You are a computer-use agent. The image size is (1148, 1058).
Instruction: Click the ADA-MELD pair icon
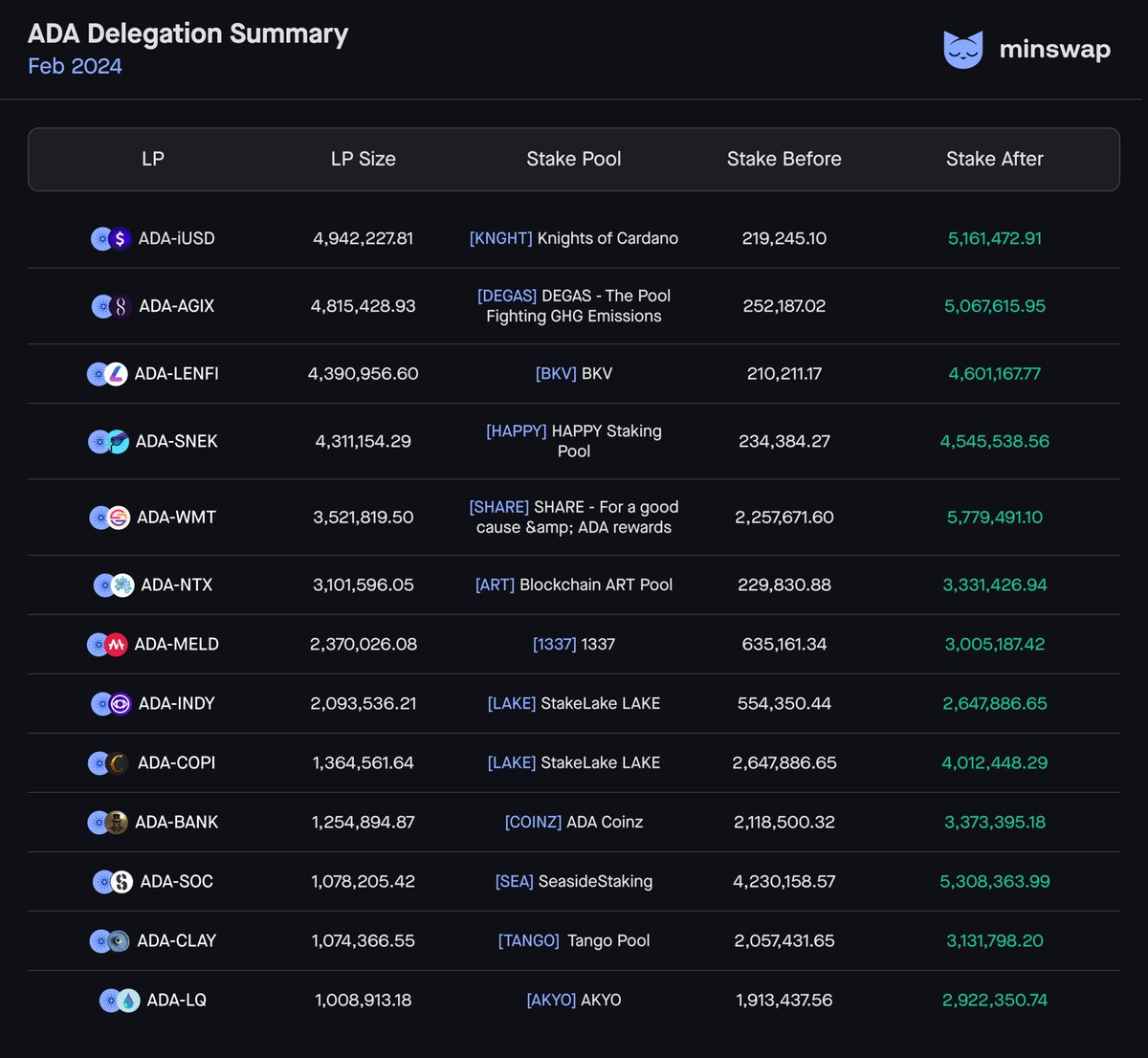108,644
